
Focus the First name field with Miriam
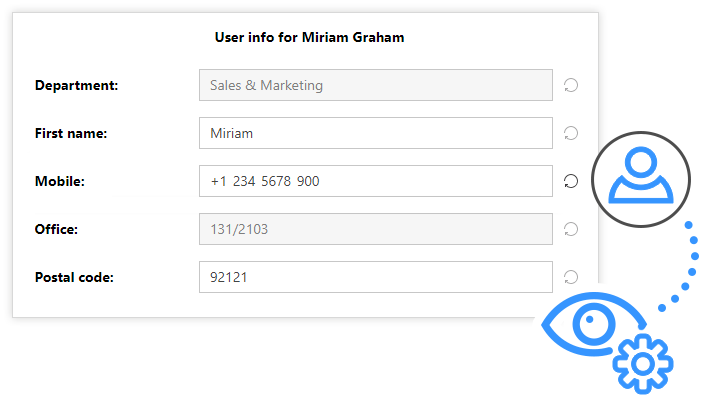[376, 133]
